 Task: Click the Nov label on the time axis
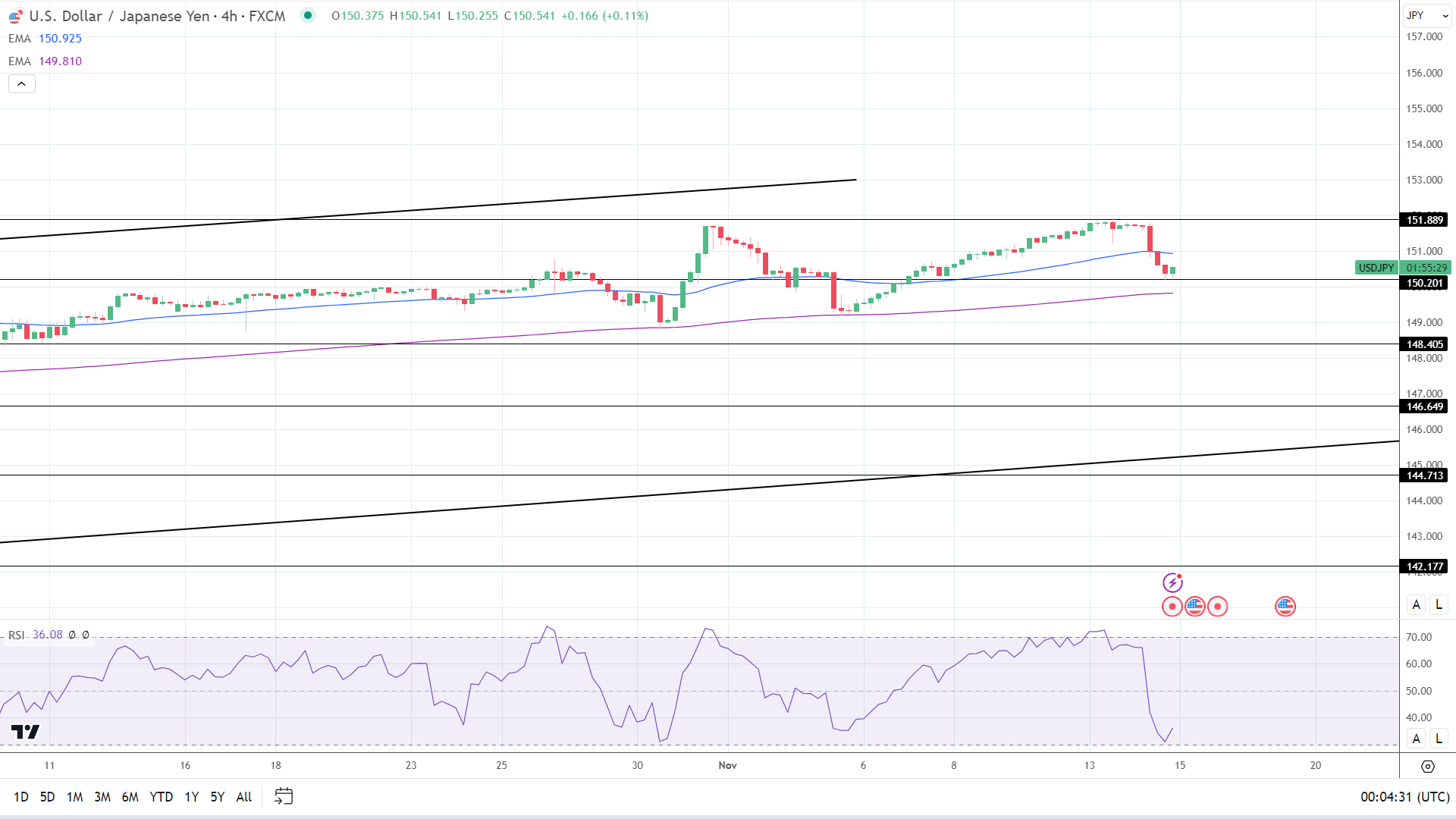[727, 765]
